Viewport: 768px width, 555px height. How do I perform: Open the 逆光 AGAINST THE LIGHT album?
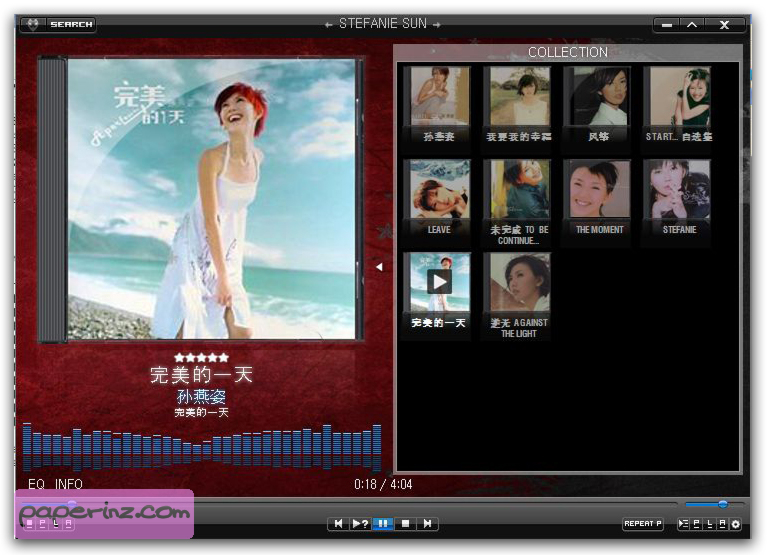coord(519,295)
